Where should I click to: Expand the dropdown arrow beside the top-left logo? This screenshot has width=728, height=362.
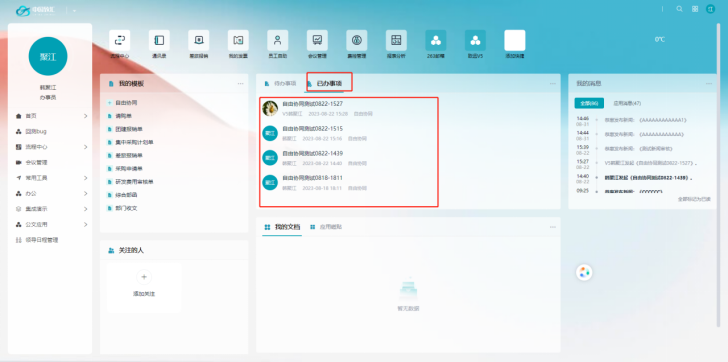(74, 11)
